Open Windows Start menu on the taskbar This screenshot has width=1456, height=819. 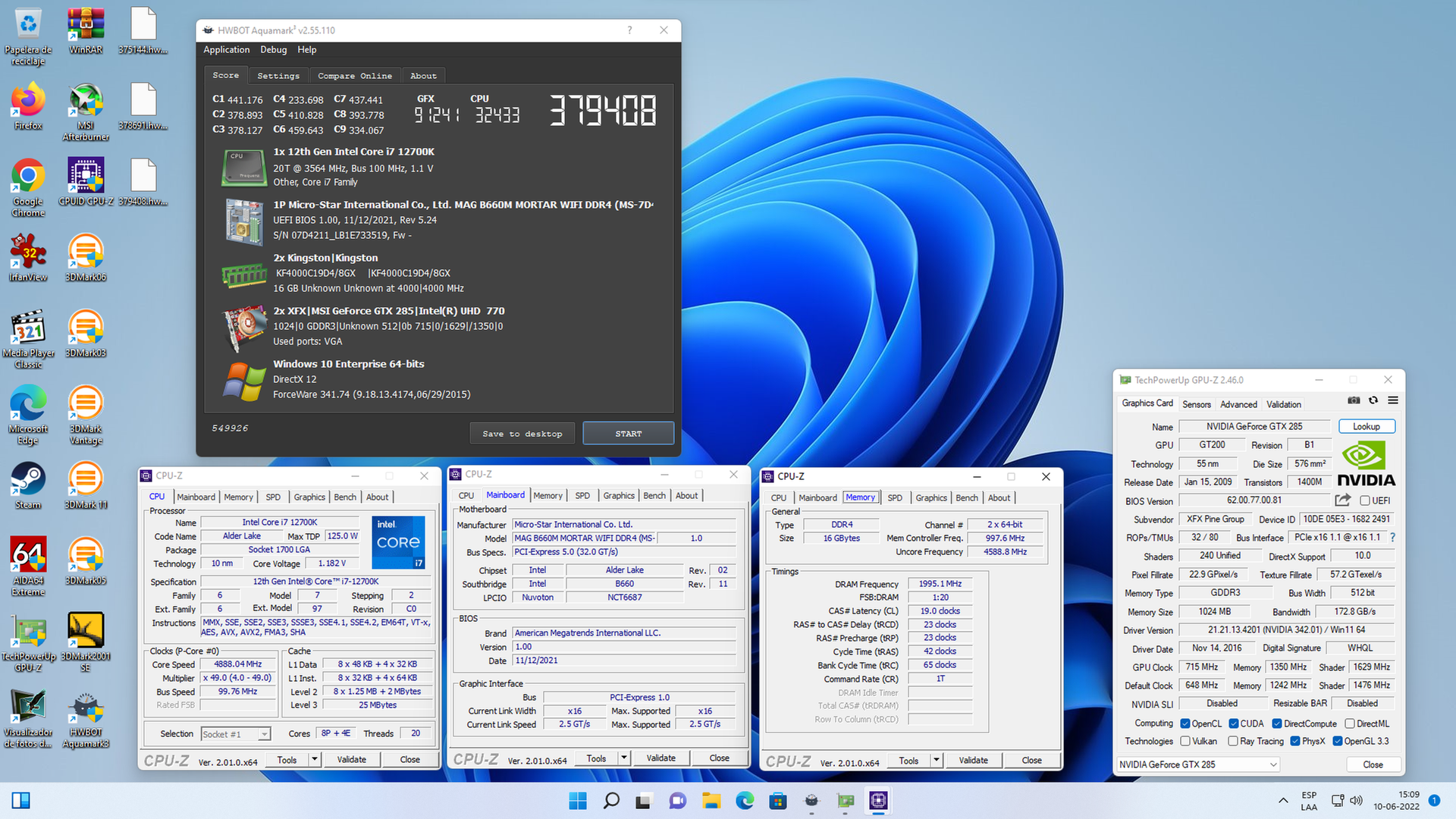pyautogui.click(x=578, y=801)
